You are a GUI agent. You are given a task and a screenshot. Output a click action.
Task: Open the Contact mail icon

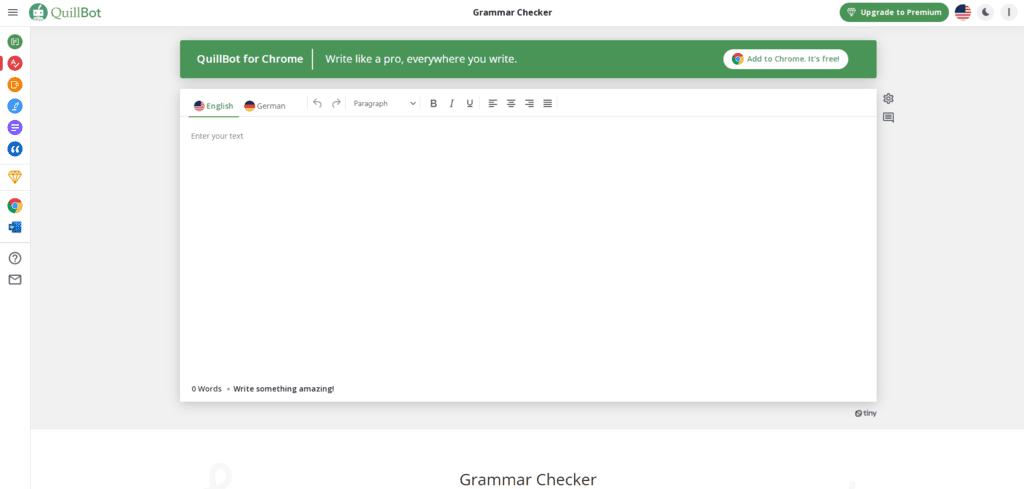(x=14, y=279)
